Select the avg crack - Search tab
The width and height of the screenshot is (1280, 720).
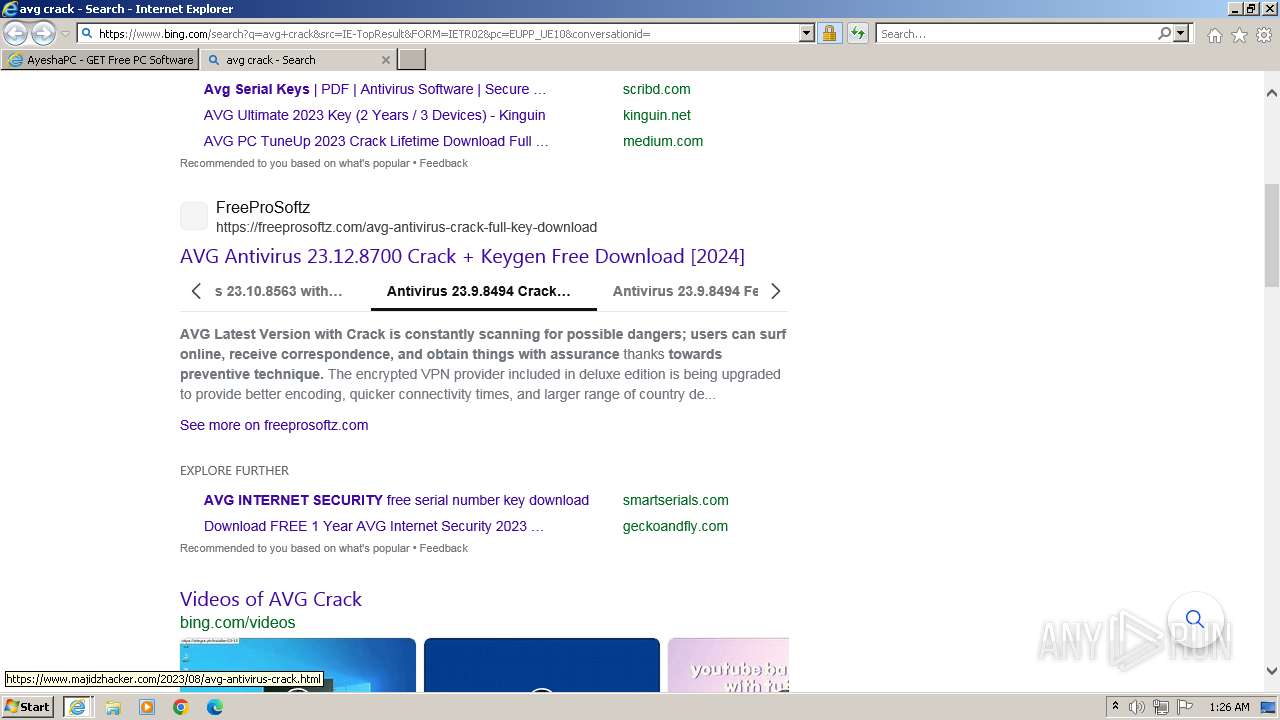289,60
